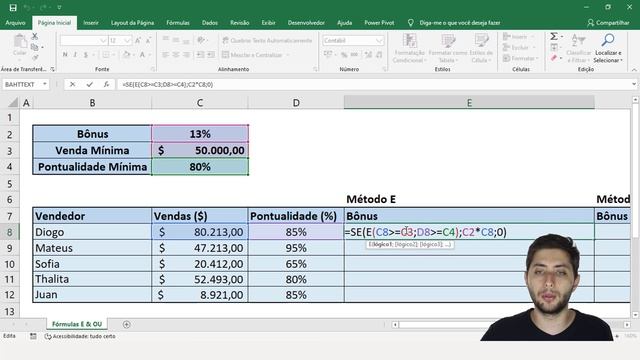
Task: Click the add new sheet plus icon
Action: (127, 324)
